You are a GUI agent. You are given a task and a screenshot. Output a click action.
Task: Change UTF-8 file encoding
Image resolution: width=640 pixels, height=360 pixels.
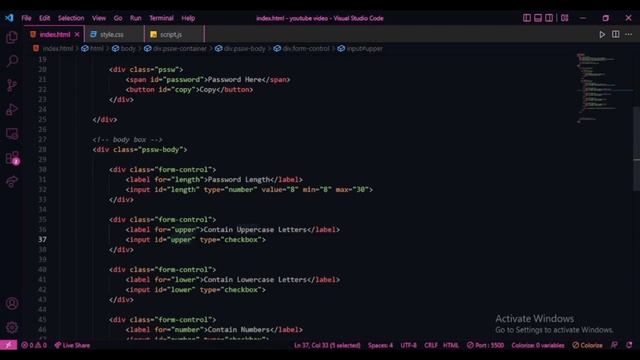pyautogui.click(x=409, y=345)
